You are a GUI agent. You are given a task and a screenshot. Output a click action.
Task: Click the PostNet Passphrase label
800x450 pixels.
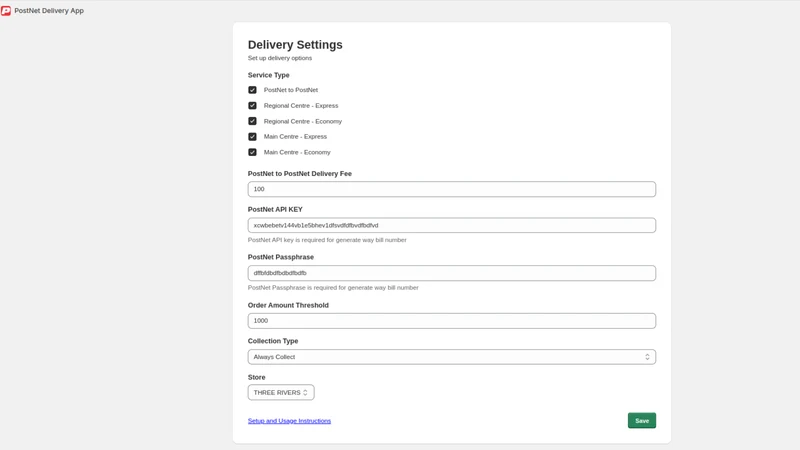pyautogui.click(x=281, y=257)
